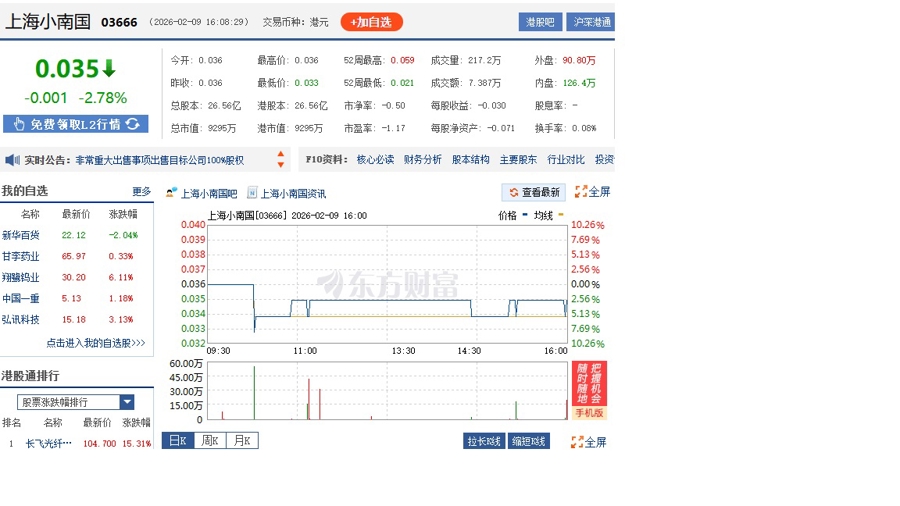Switch to 日K chart tab
The width and height of the screenshot is (900, 506).
coord(177,440)
